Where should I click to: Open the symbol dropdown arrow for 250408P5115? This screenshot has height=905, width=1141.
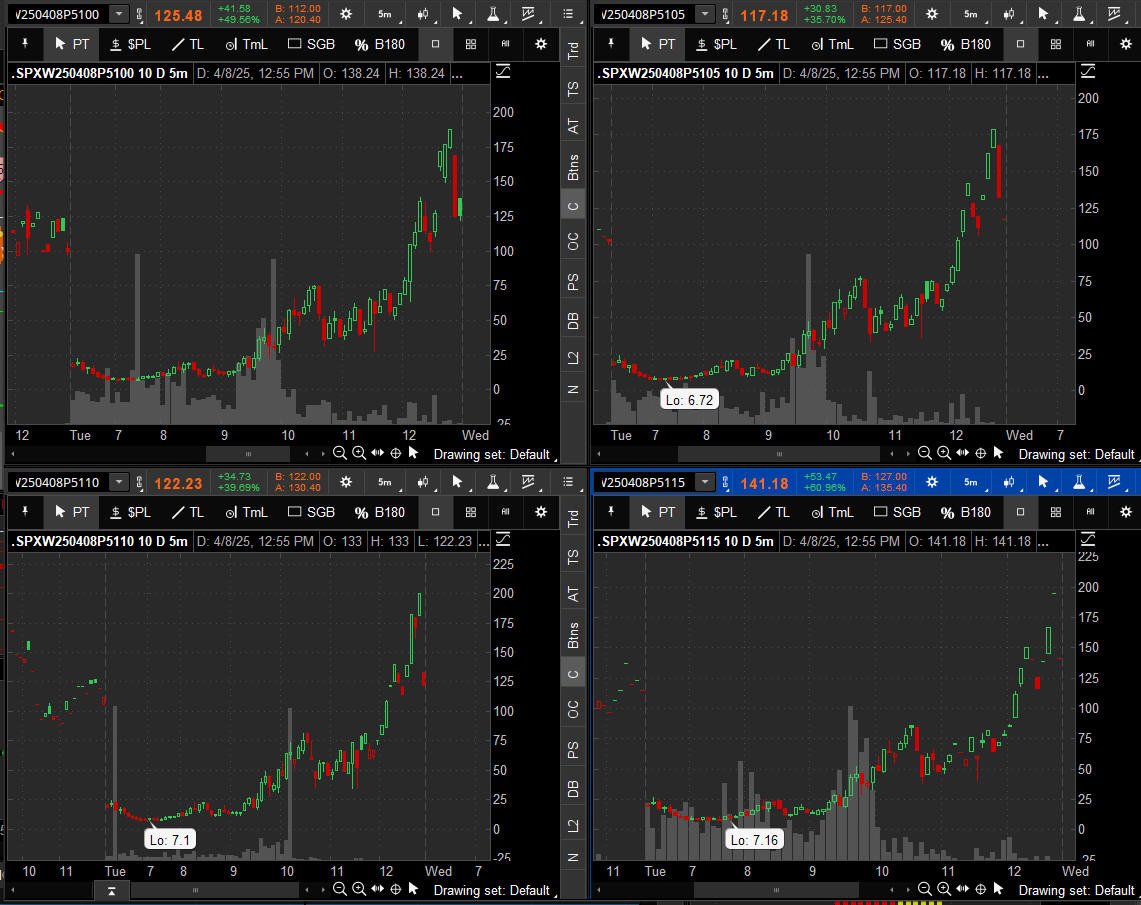[705, 482]
